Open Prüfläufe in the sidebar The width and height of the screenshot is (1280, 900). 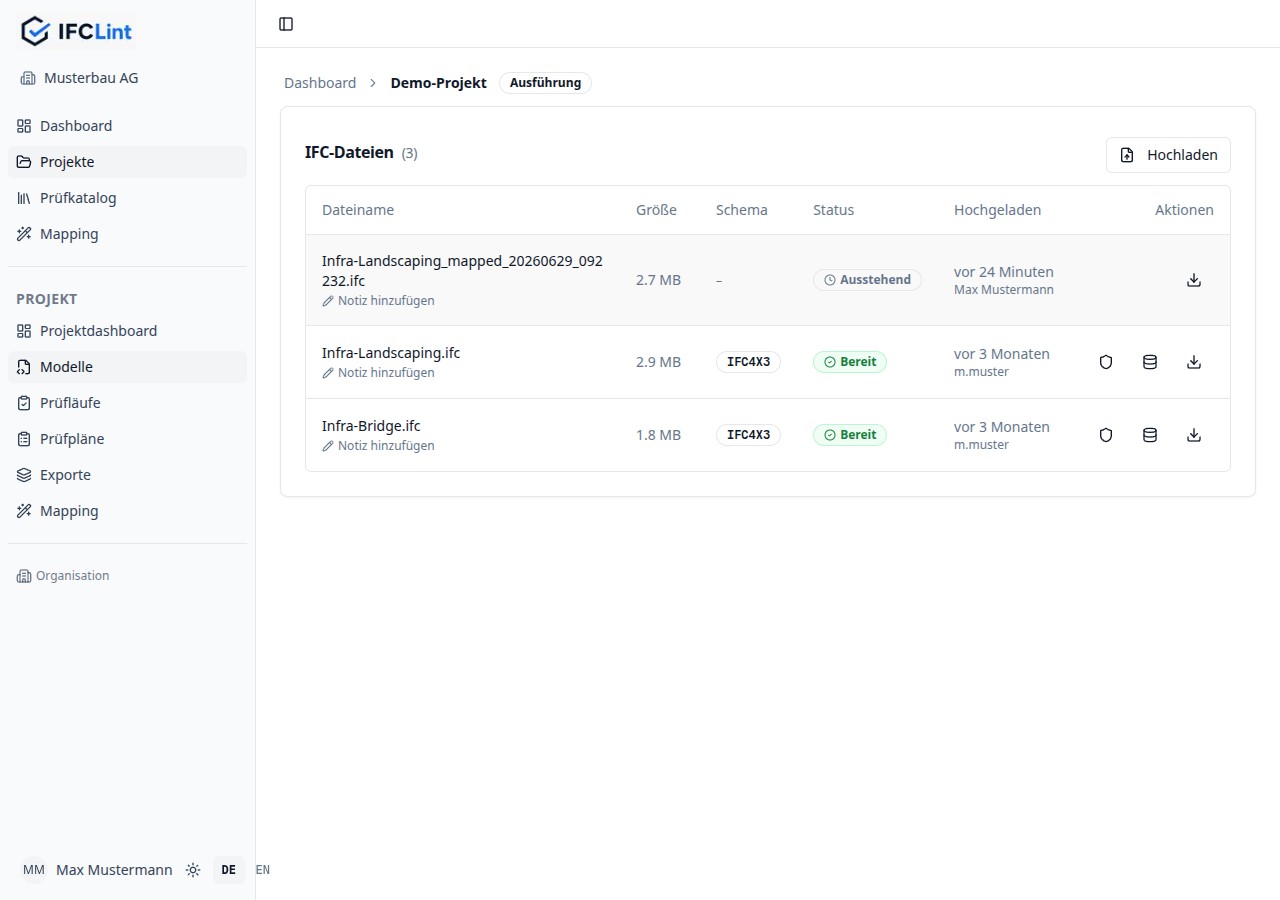point(127,403)
